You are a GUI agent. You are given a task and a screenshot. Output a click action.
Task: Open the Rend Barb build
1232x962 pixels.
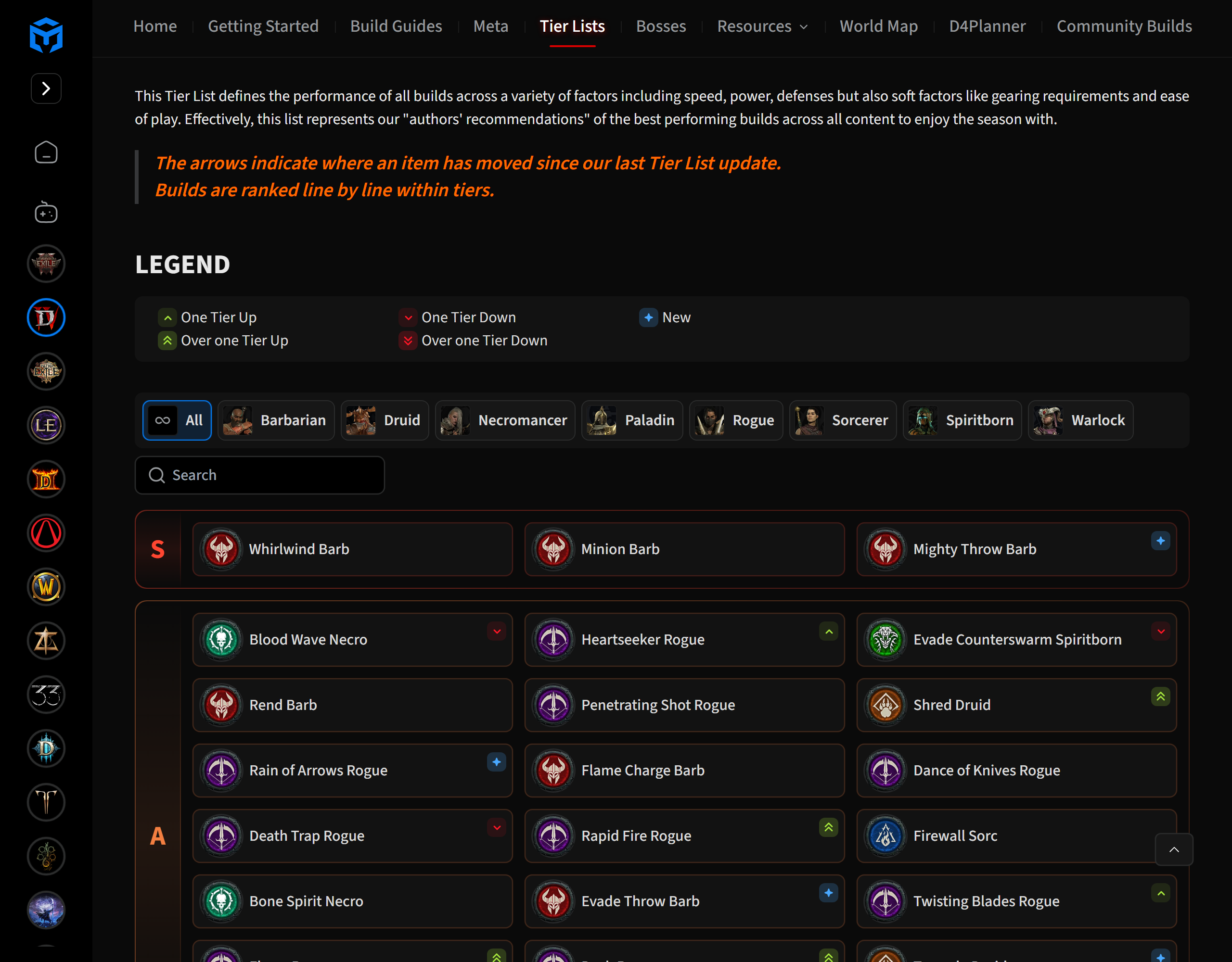tap(353, 705)
